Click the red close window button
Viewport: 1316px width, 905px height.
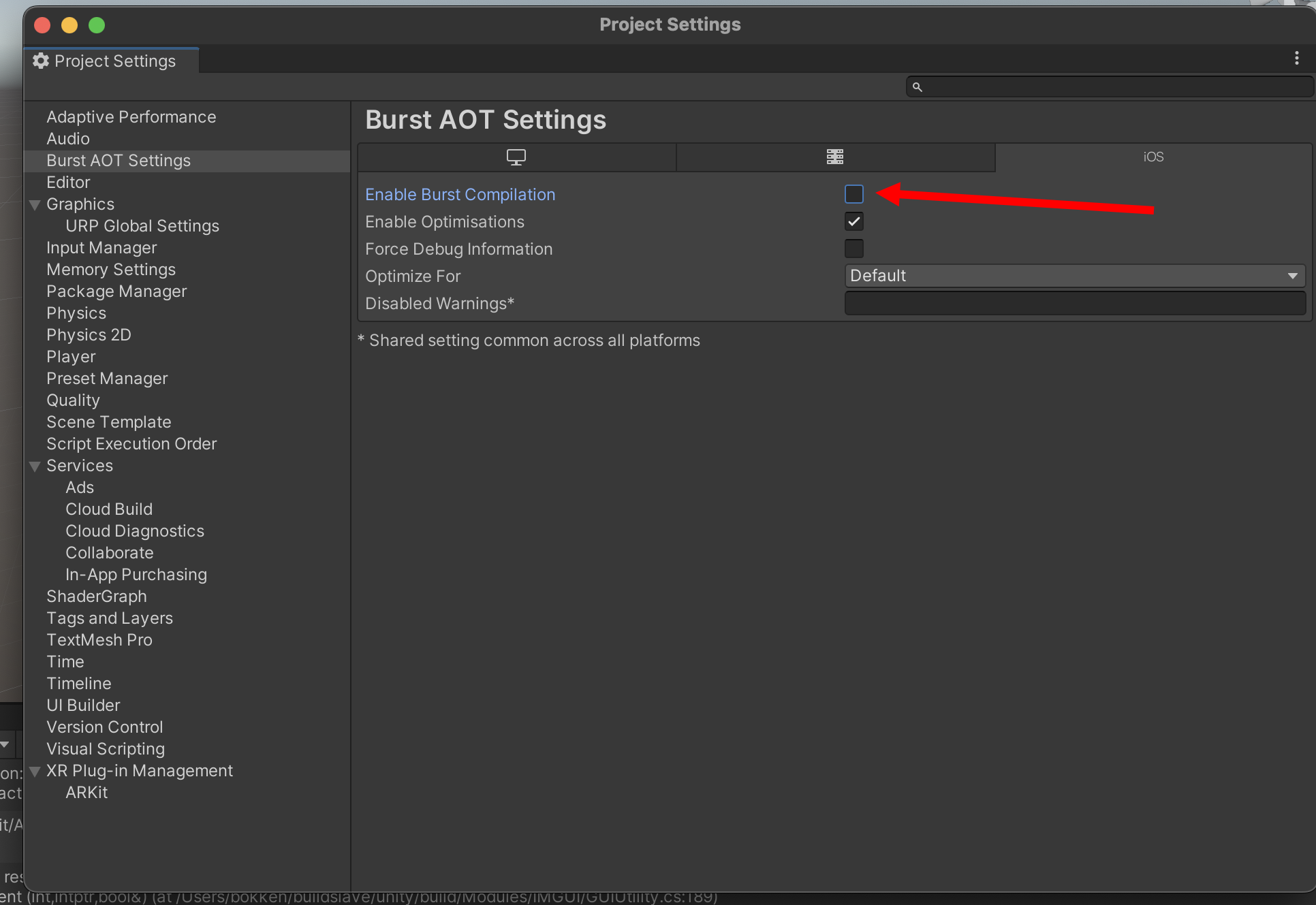42,25
